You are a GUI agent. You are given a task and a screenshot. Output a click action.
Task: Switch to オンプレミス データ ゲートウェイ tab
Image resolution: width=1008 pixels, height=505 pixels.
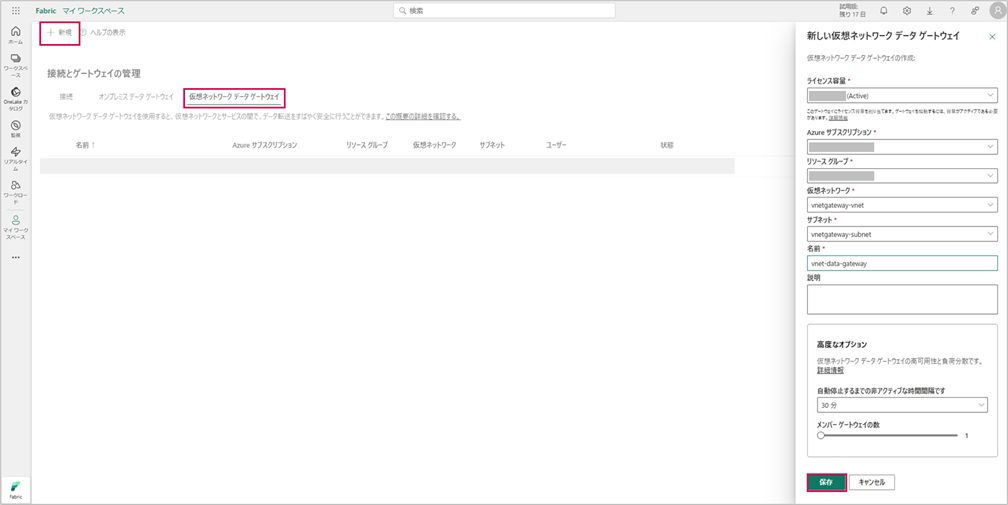point(136,97)
